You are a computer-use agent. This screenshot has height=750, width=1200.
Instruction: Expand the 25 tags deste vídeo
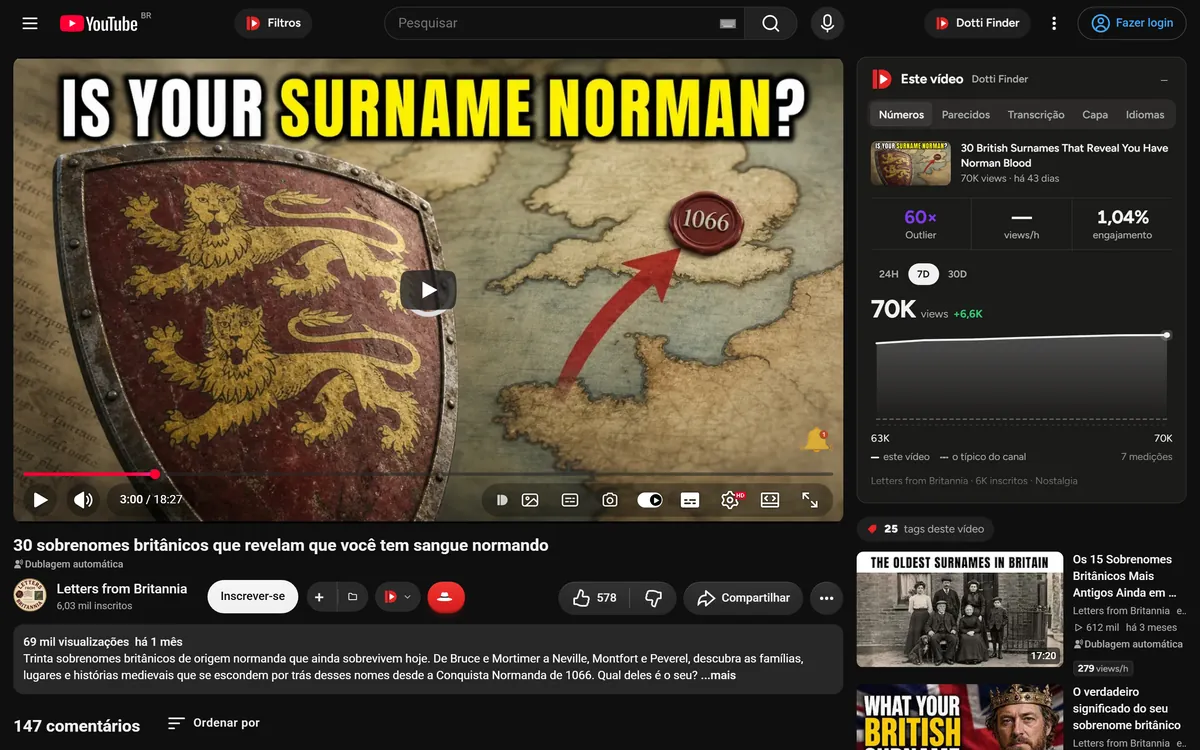click(x=926, y=529)
